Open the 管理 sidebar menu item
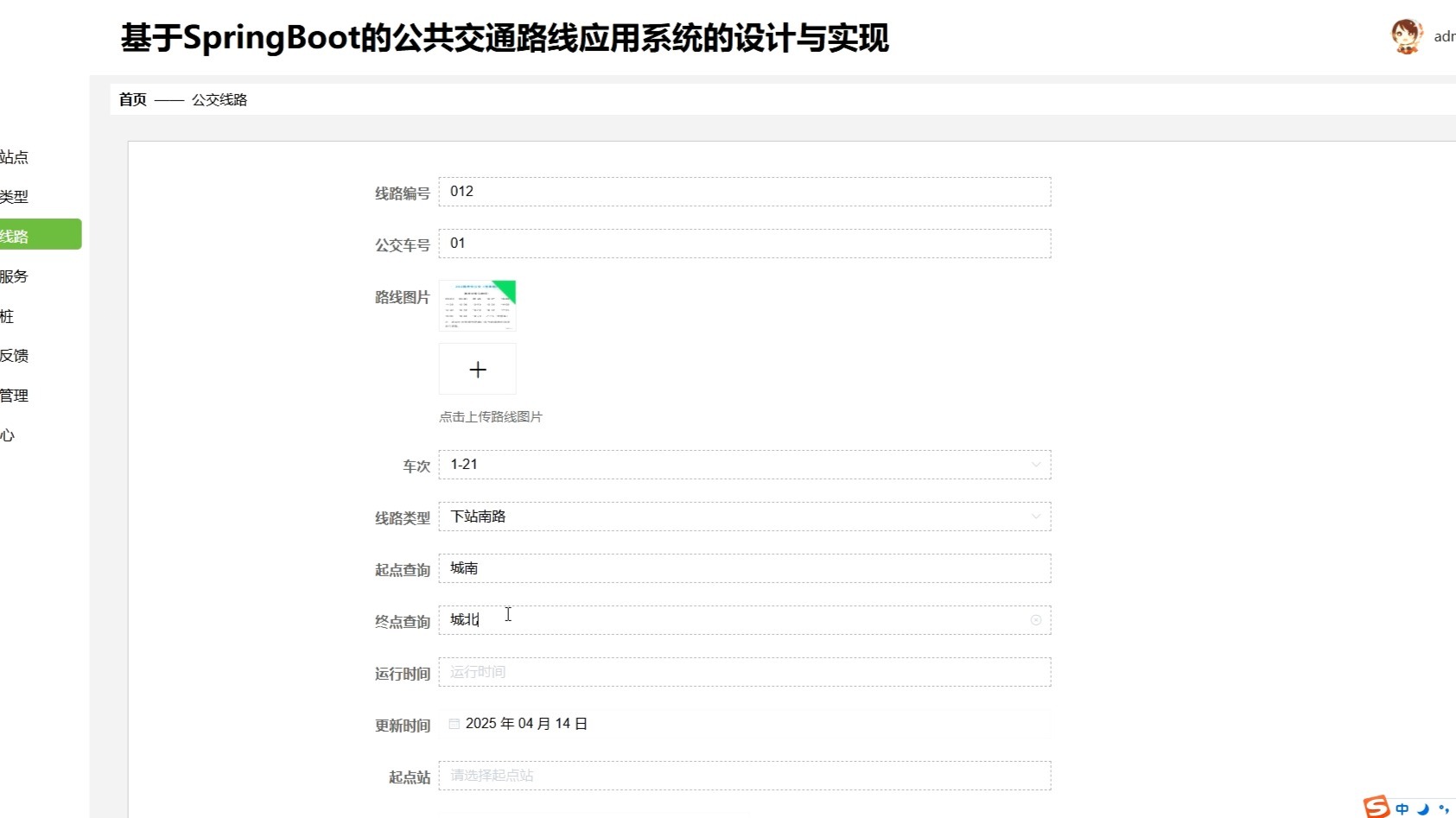The width and height of the screenshot is (1456, 818). coord(15,396)
